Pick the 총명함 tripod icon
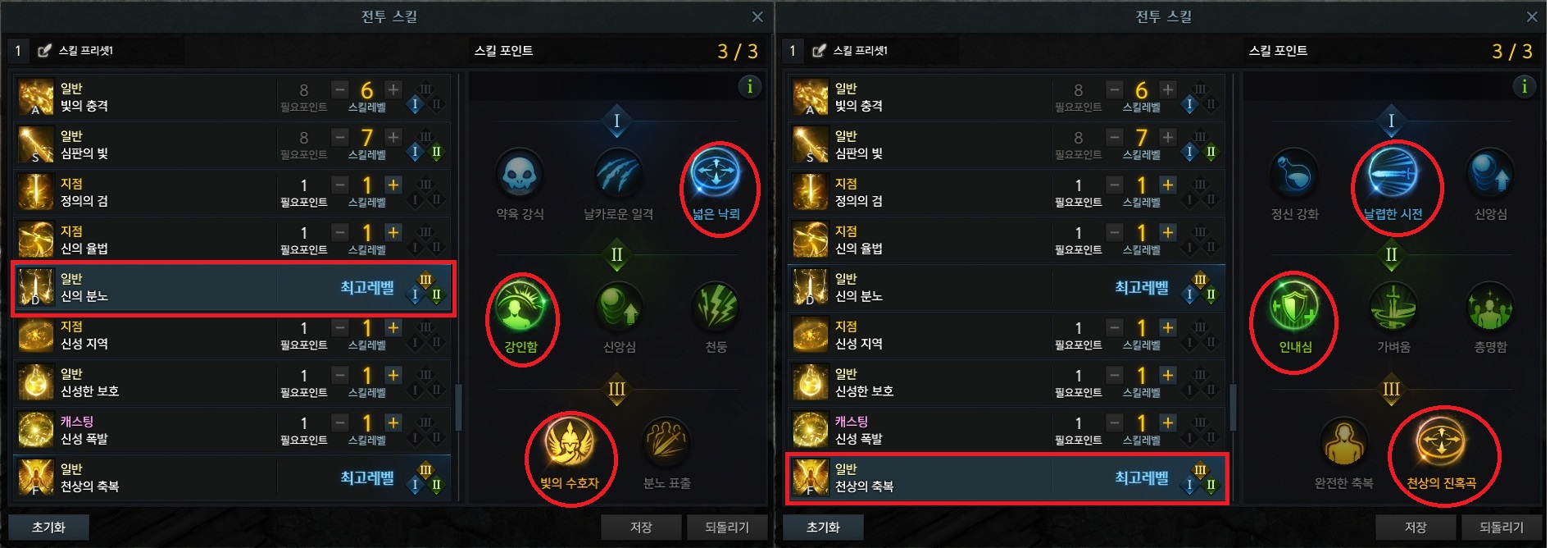This screenshot has width=1568, height=548. (x=1490, y=307)
